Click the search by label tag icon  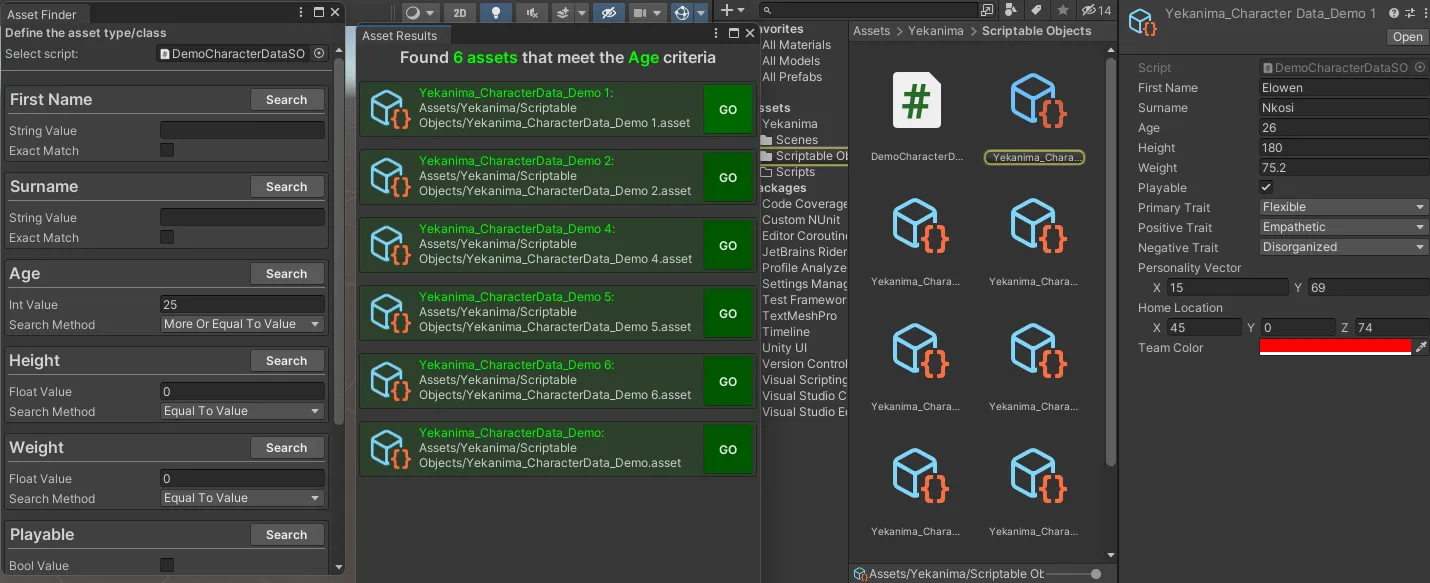[x=1036, y=10]
